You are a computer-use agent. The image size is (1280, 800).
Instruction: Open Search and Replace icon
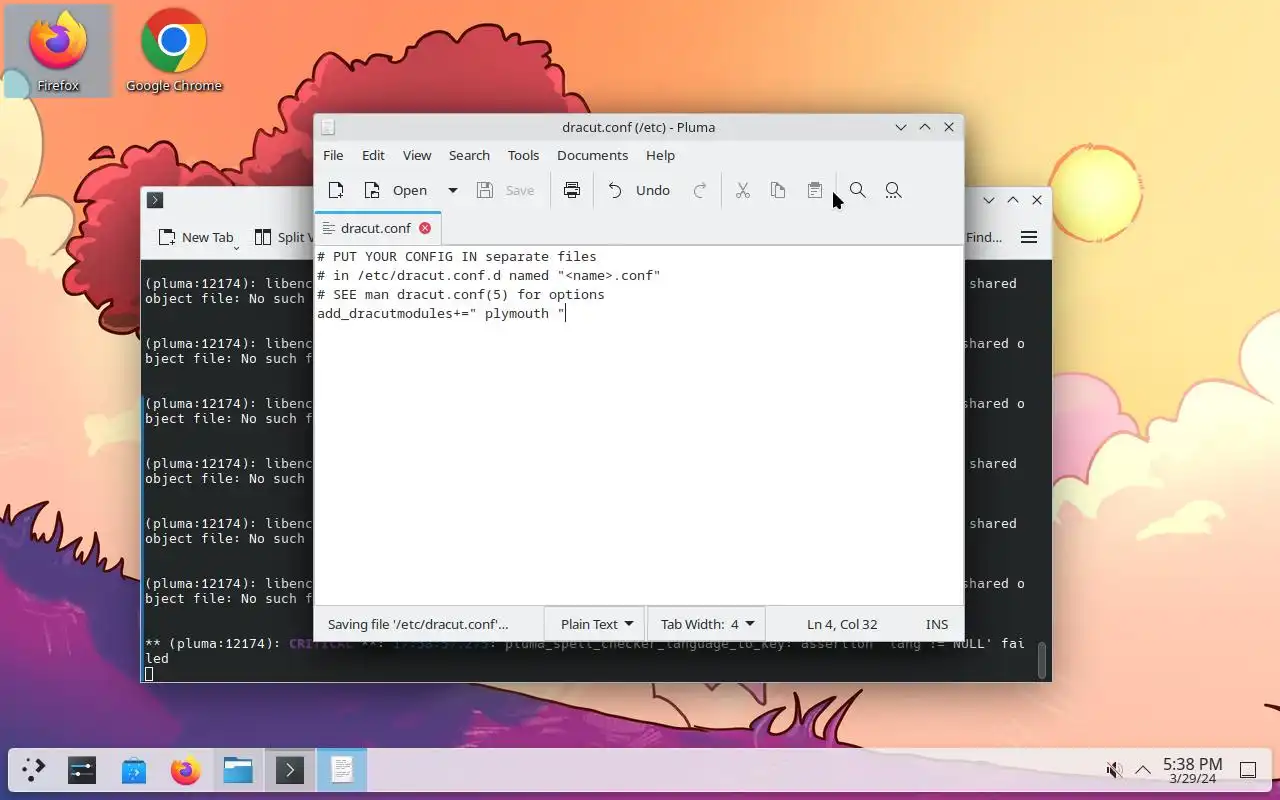tap(894, 190)
